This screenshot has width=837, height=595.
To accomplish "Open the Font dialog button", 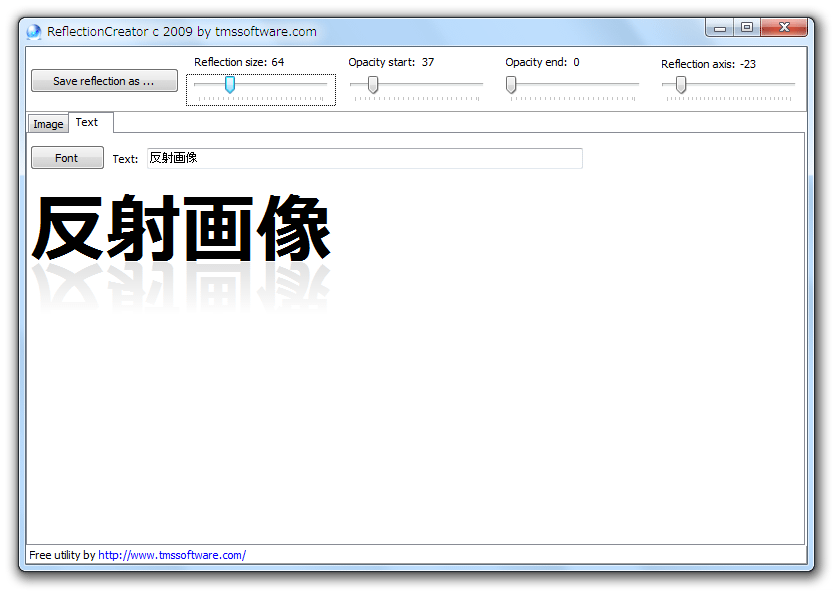I will pos(67,158).
